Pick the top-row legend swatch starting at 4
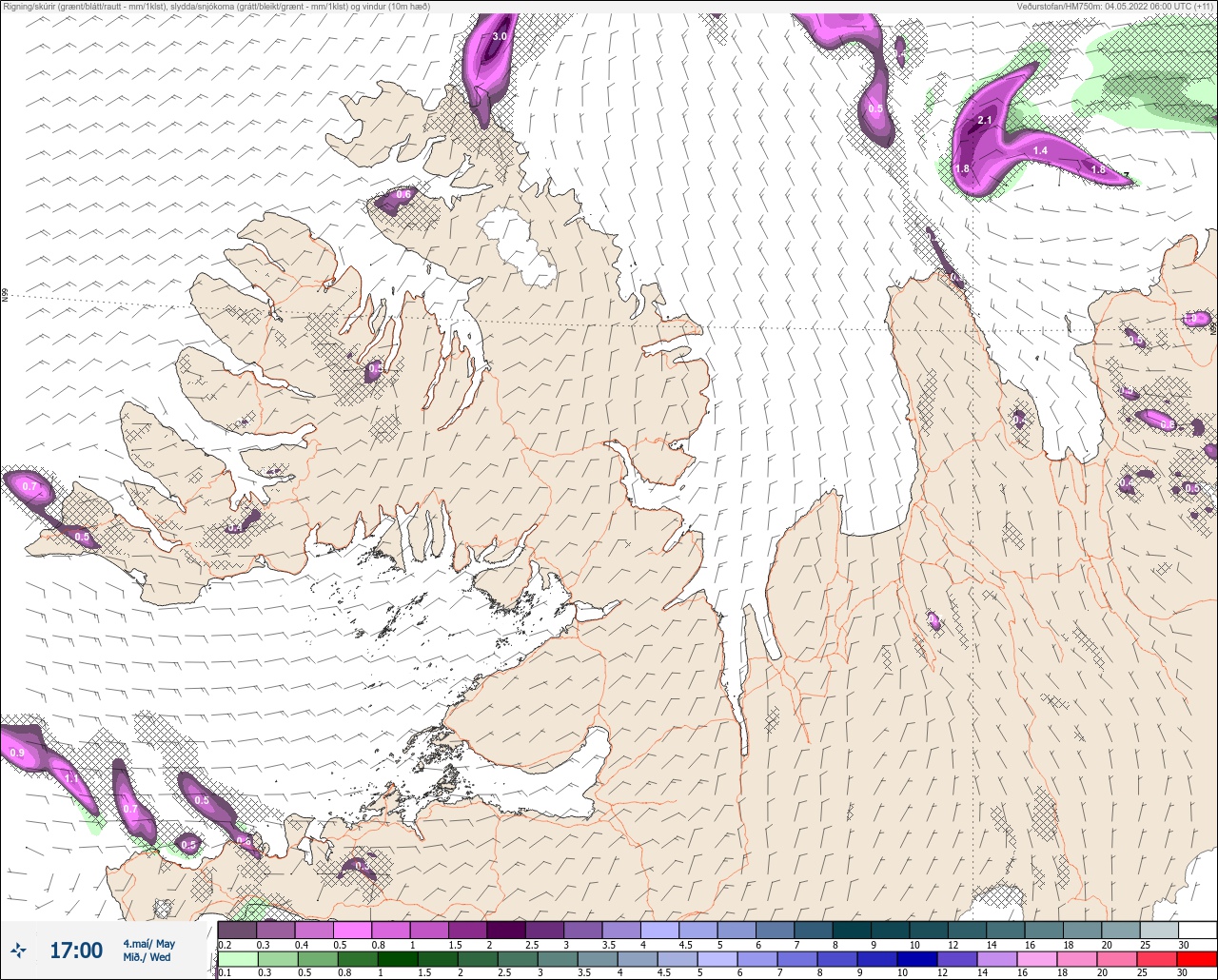Screen dimensions: 1218x980 (659, 930)
